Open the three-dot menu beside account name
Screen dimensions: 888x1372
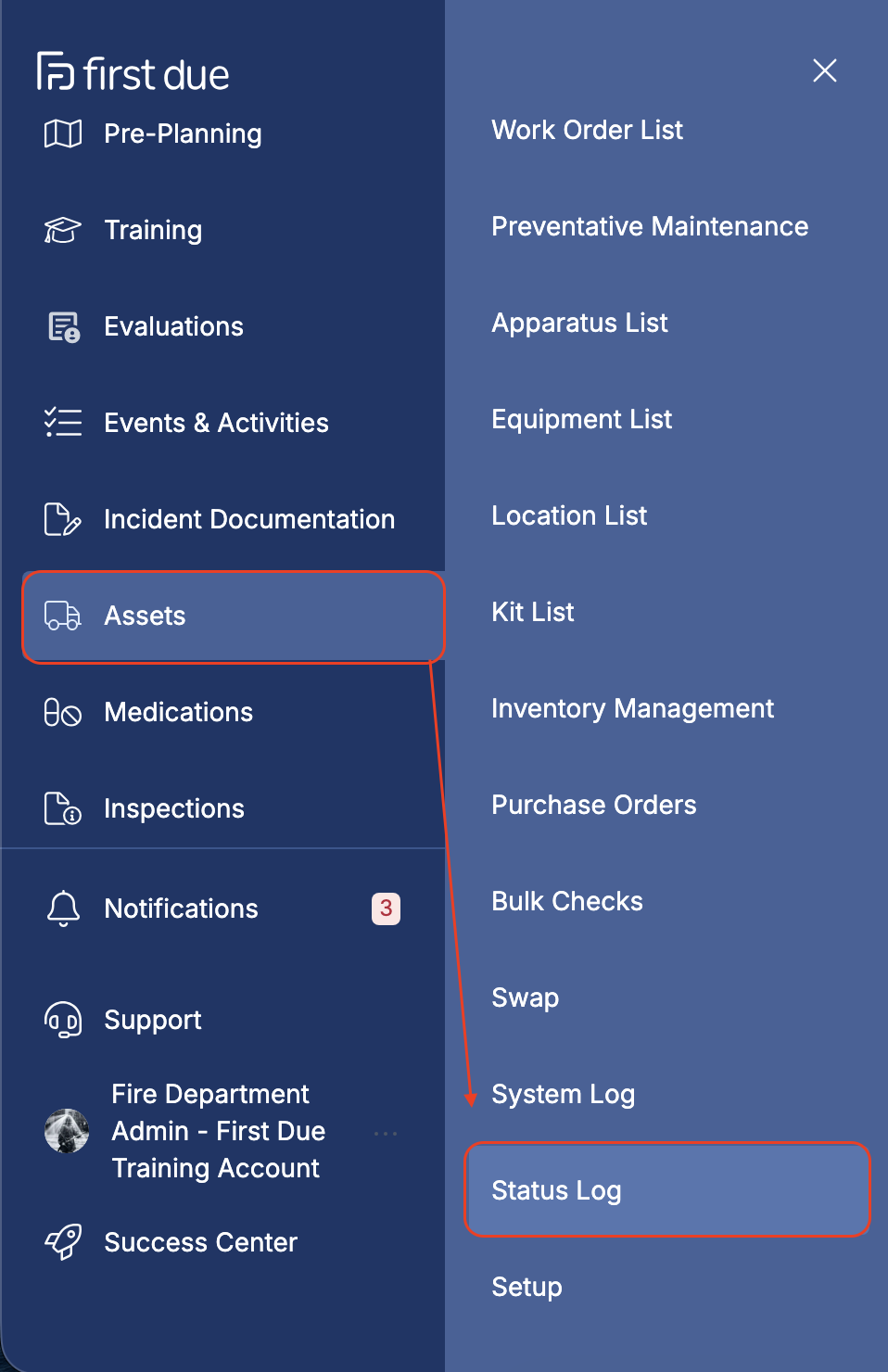[x=386, y=1133]
